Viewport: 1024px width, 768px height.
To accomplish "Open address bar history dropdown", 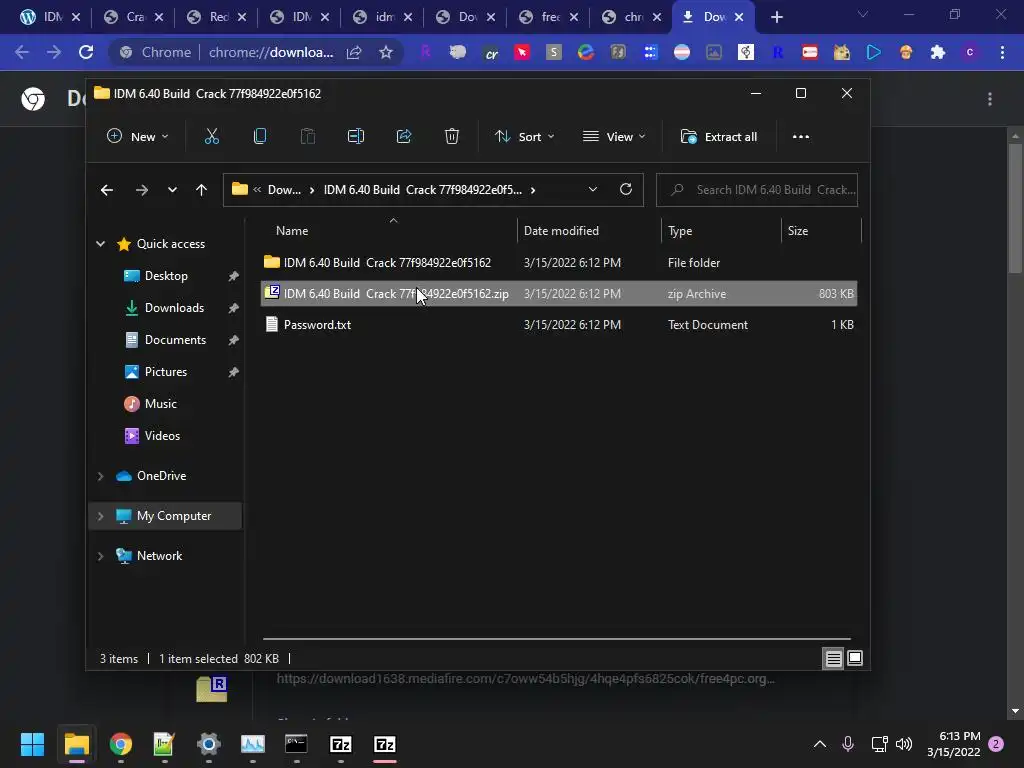I will pos(593,189).
